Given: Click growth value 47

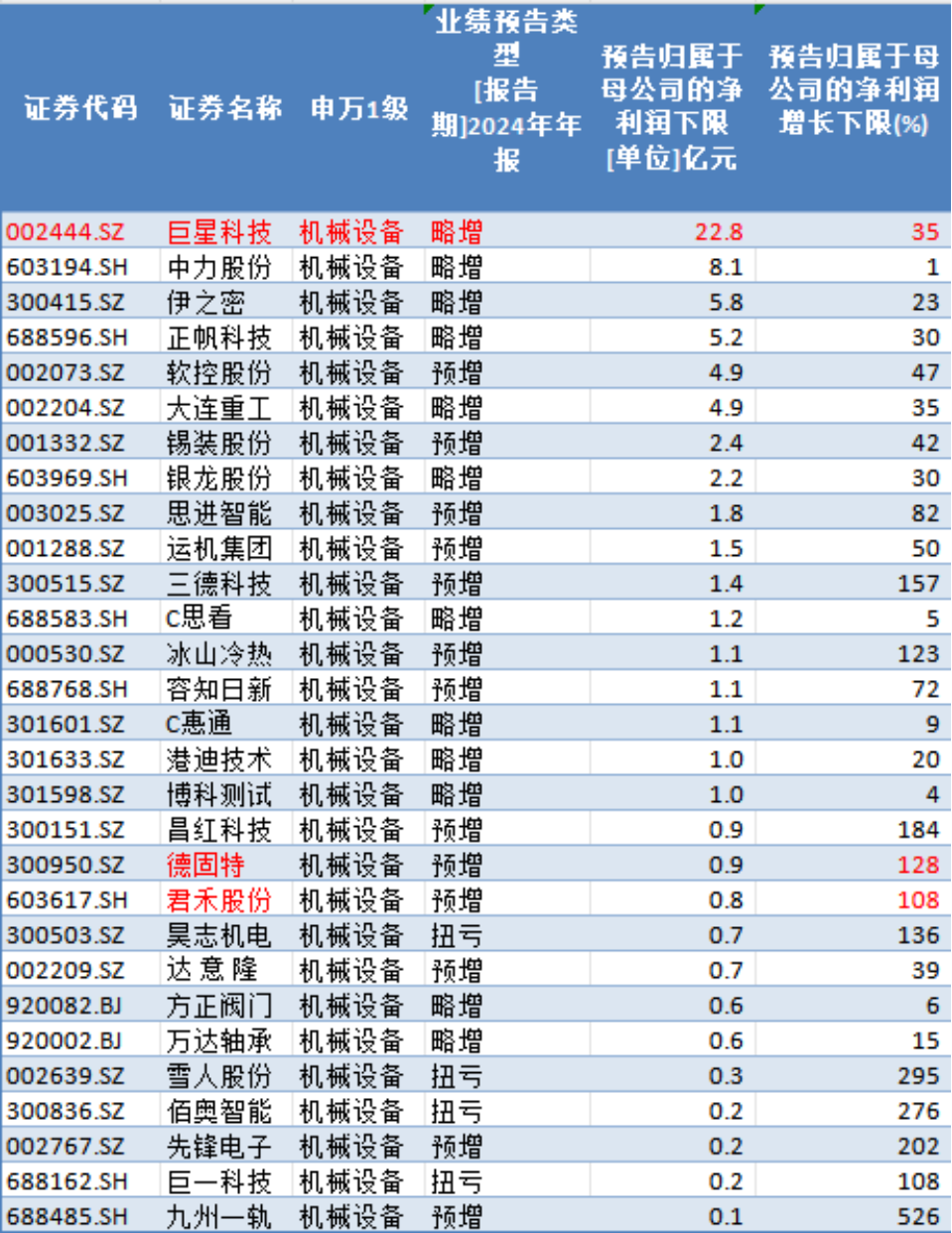Looking at the screenshot, I should 925,372.
